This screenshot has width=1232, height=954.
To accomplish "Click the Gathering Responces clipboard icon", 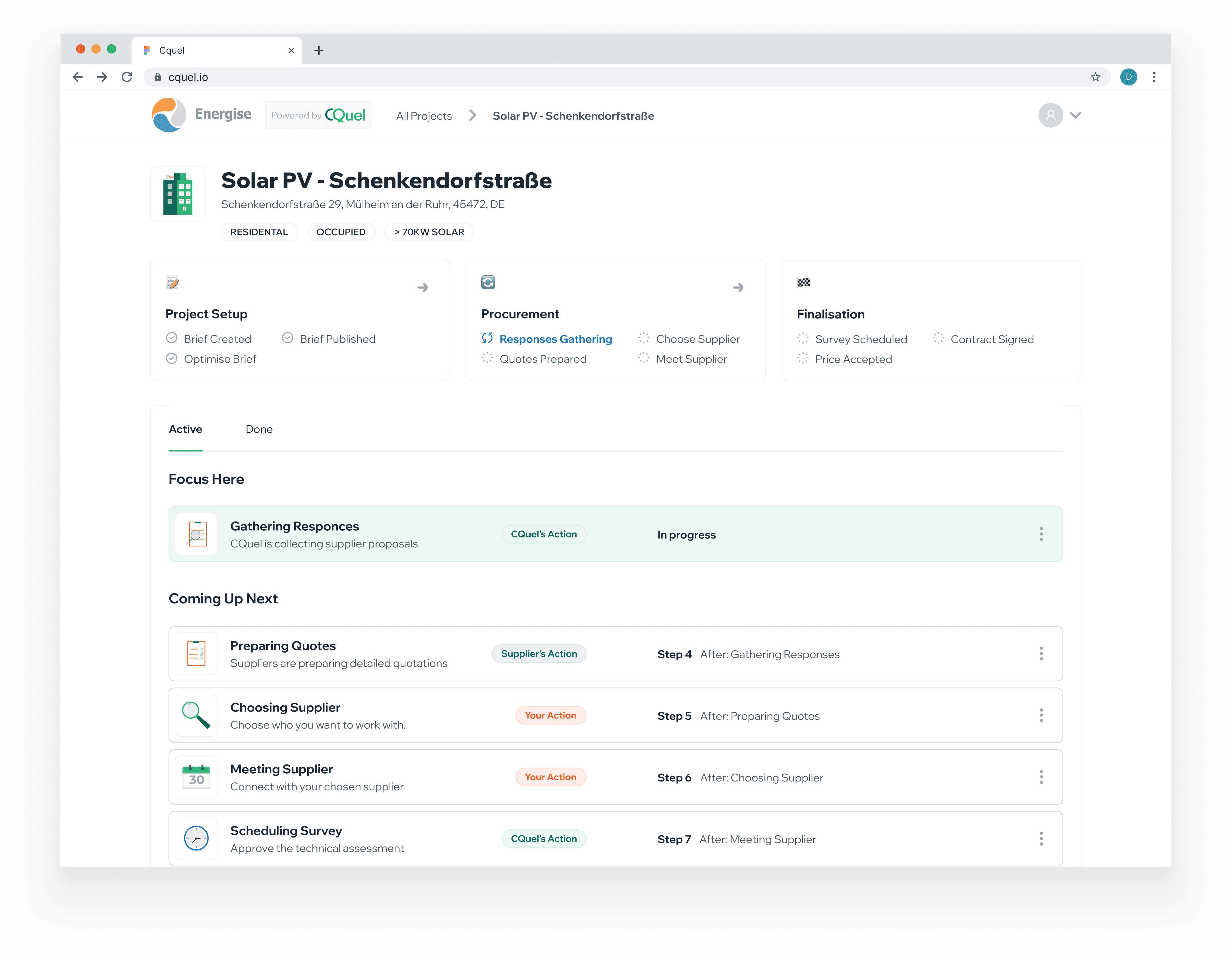I will pos(196,534).
